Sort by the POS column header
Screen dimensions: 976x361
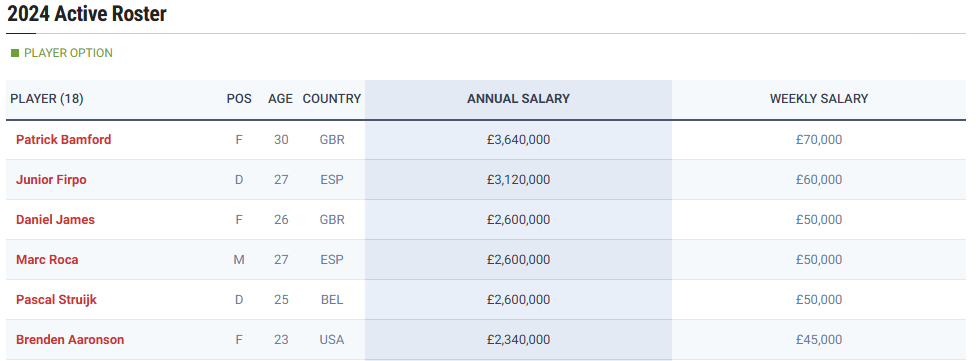pyautogui.click(x=239, y=99)
